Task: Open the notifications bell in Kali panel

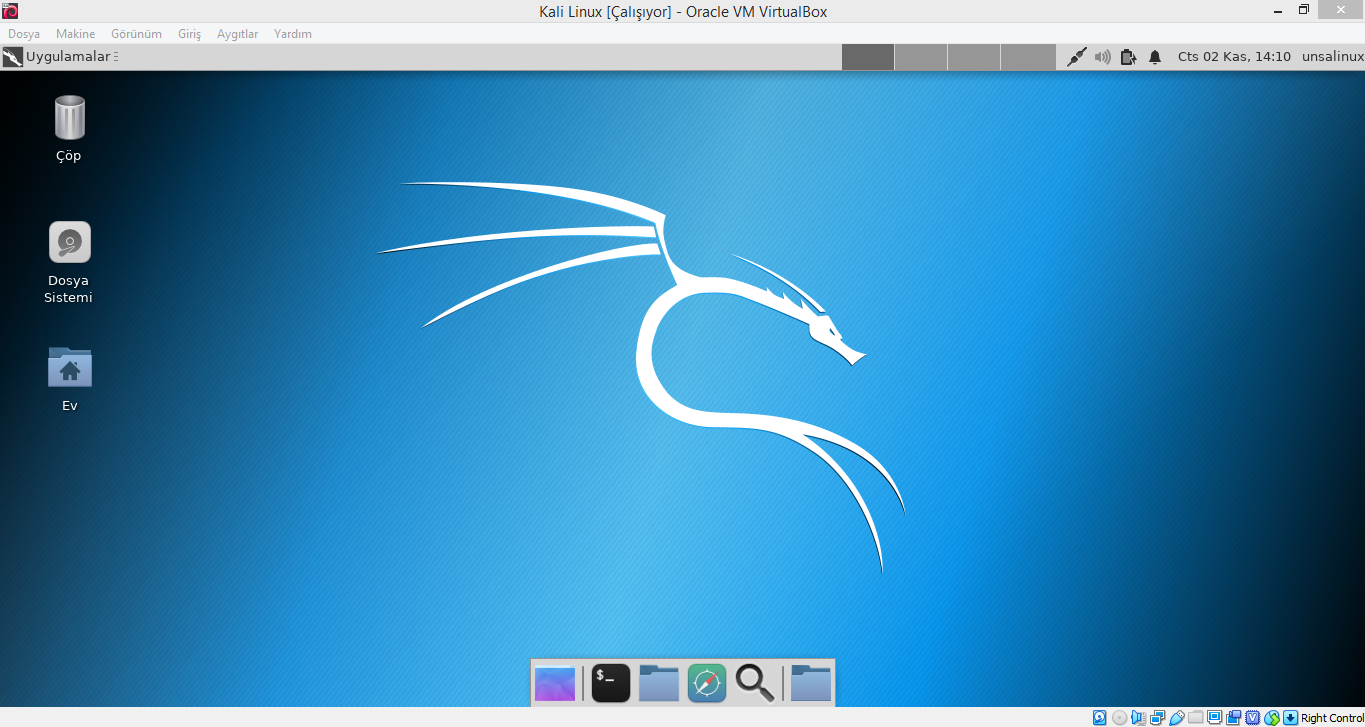Action: click(1155, 57)
